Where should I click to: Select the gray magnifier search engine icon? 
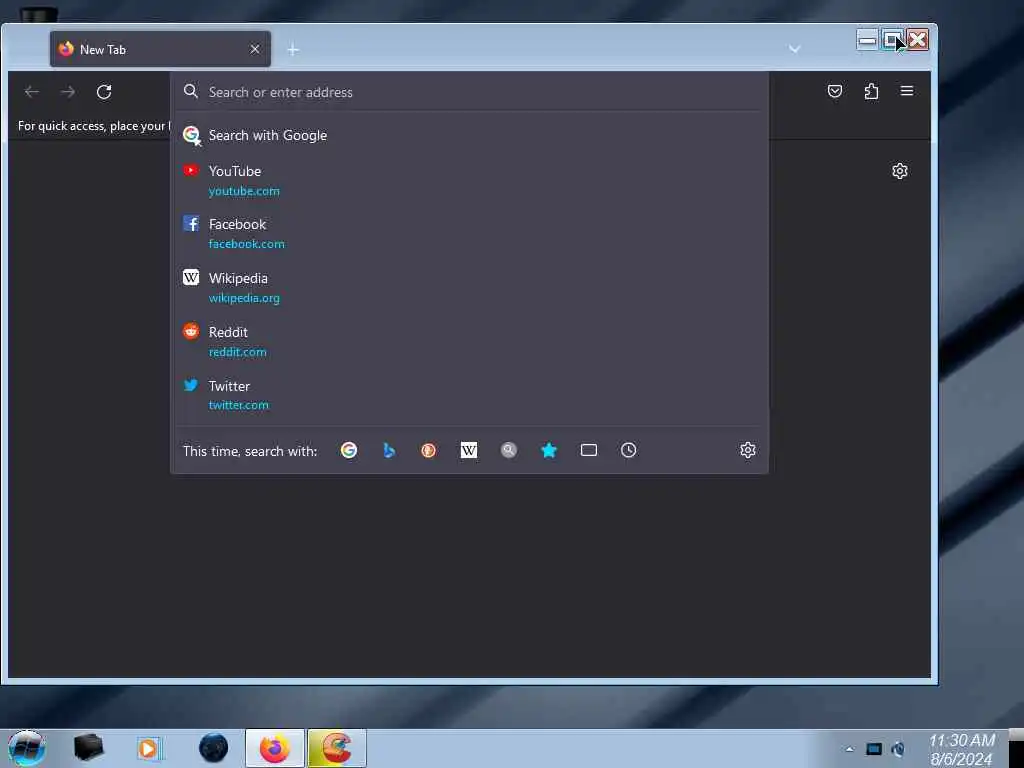click(x=509, y=450)
